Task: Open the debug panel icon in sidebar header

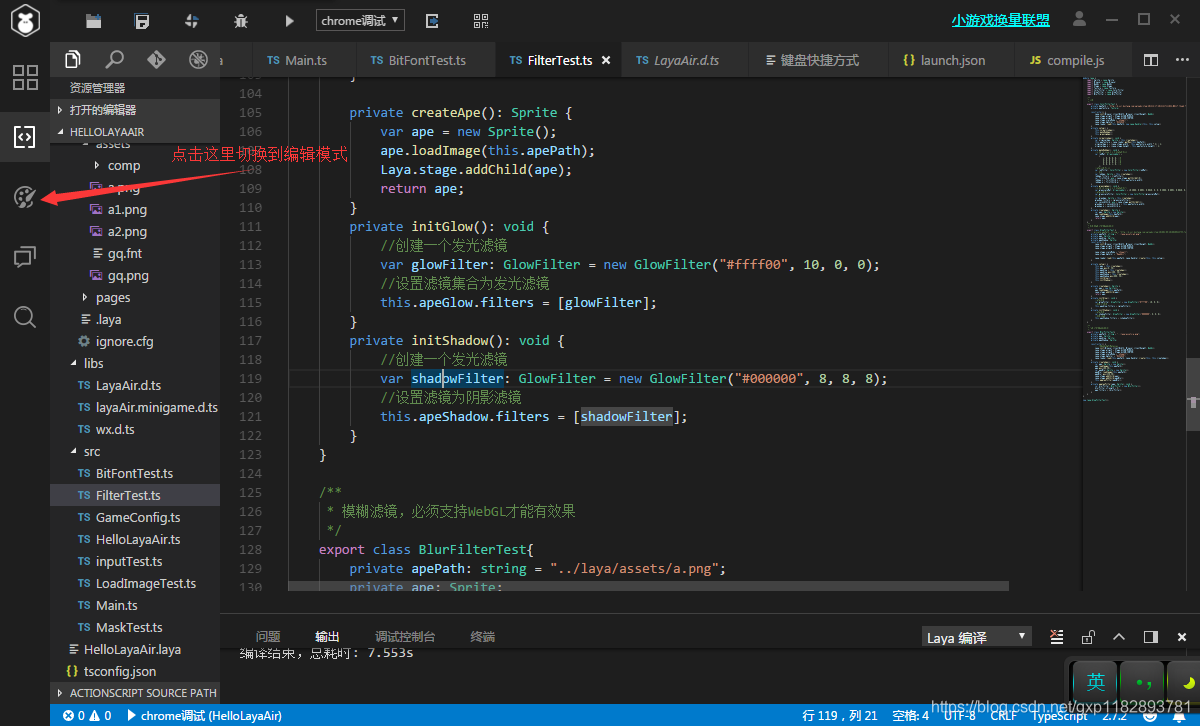Action: tap(199, 59)
